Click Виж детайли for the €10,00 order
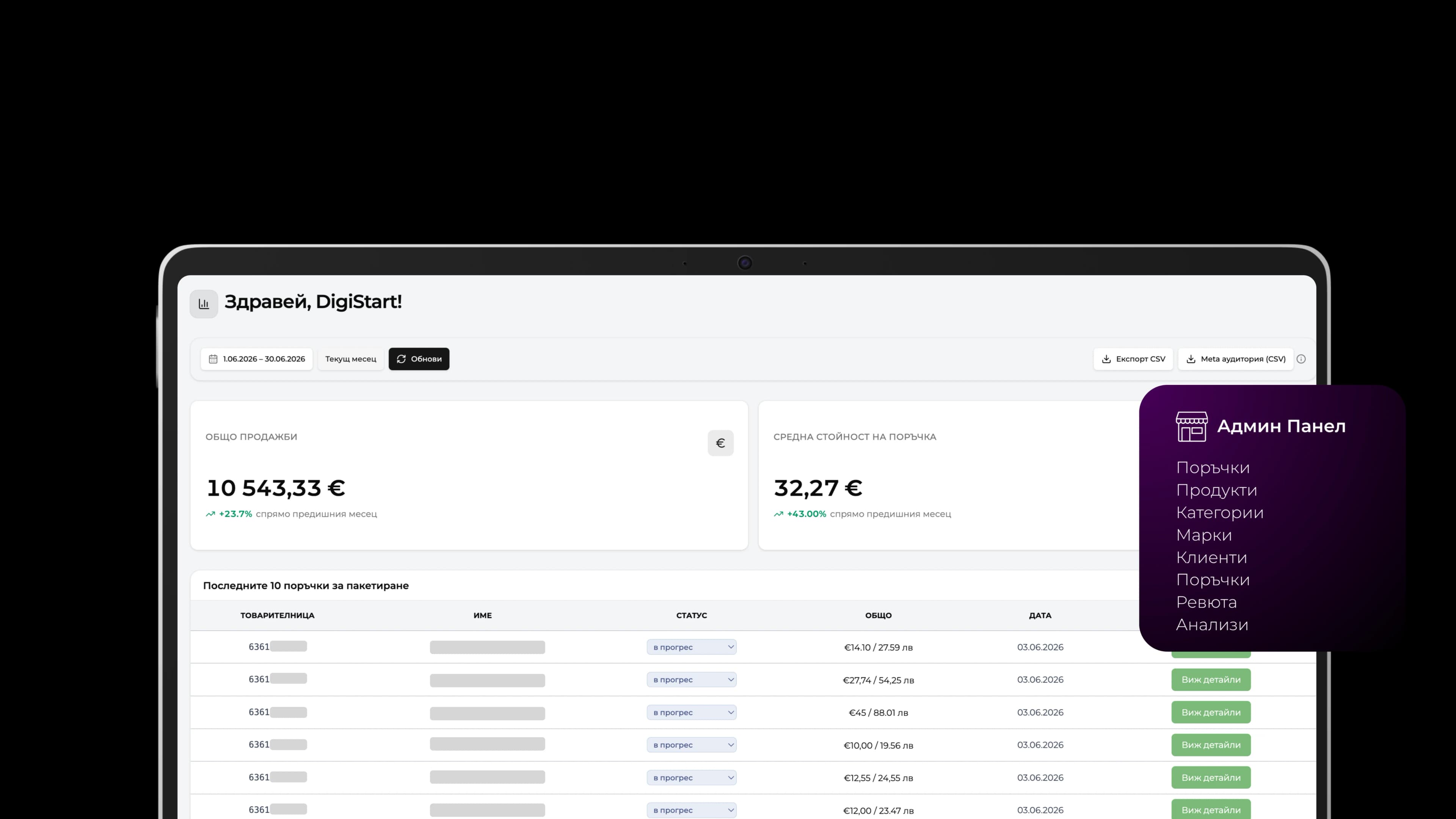Image resolution: width=1456 pixels, height=819 pixels. coord(1211,745)
